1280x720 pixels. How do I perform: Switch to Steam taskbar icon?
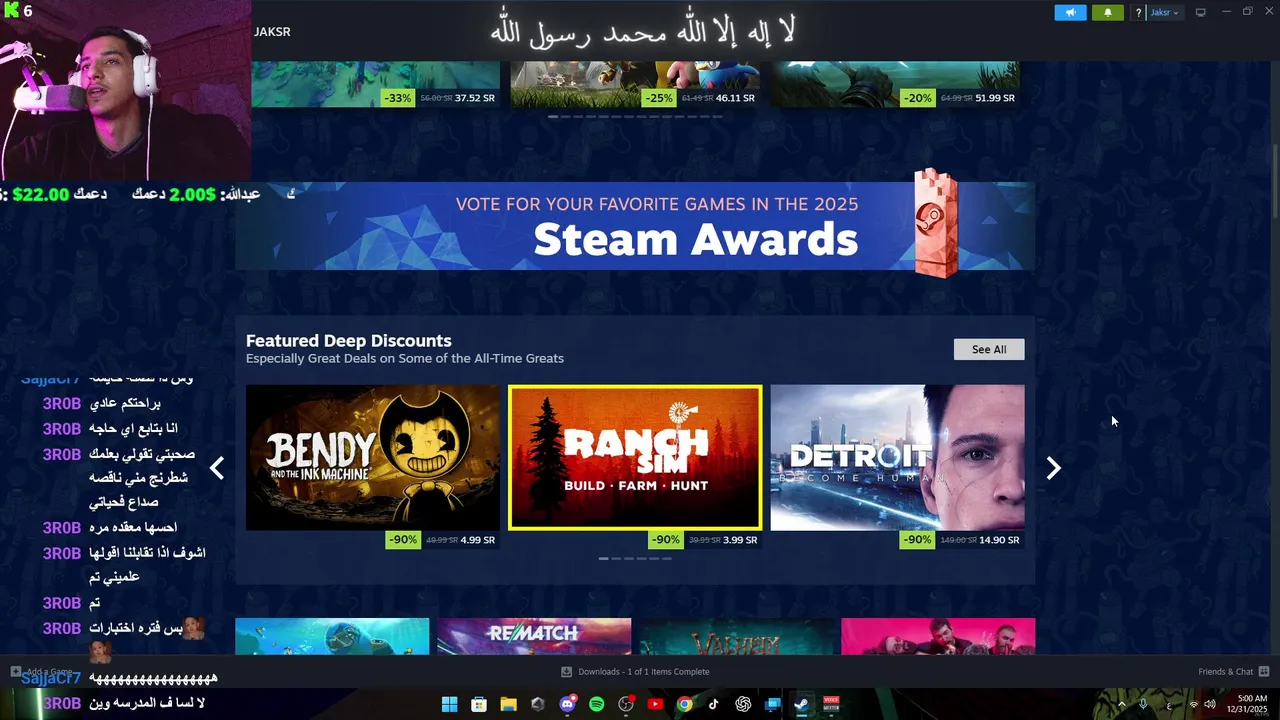[x=802, y=704]
